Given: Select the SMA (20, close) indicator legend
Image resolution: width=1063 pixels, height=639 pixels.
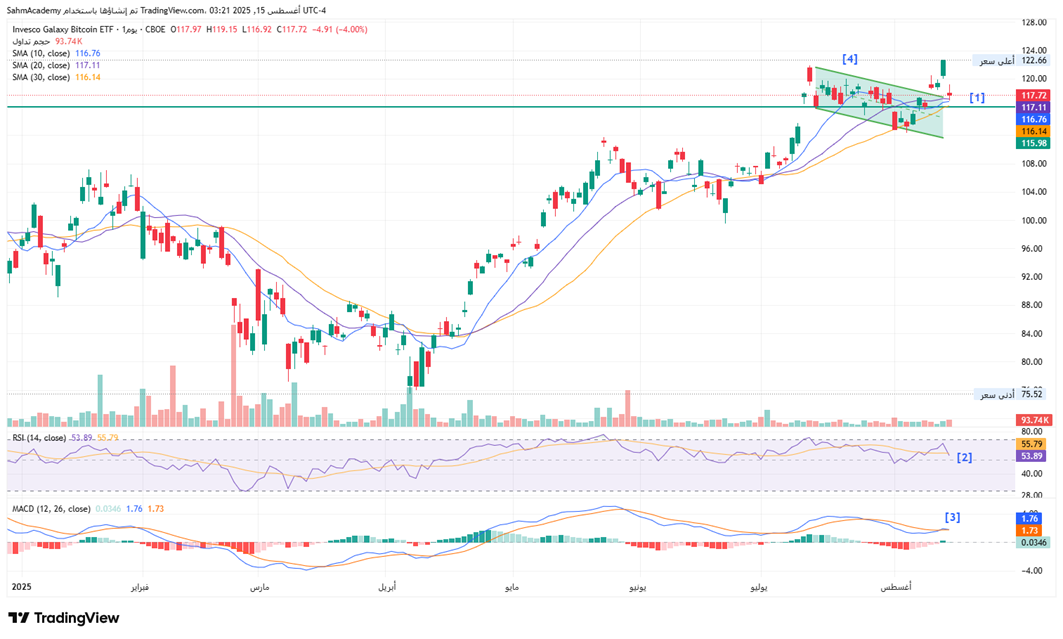Looking at the screenshot, I should 41,65.
